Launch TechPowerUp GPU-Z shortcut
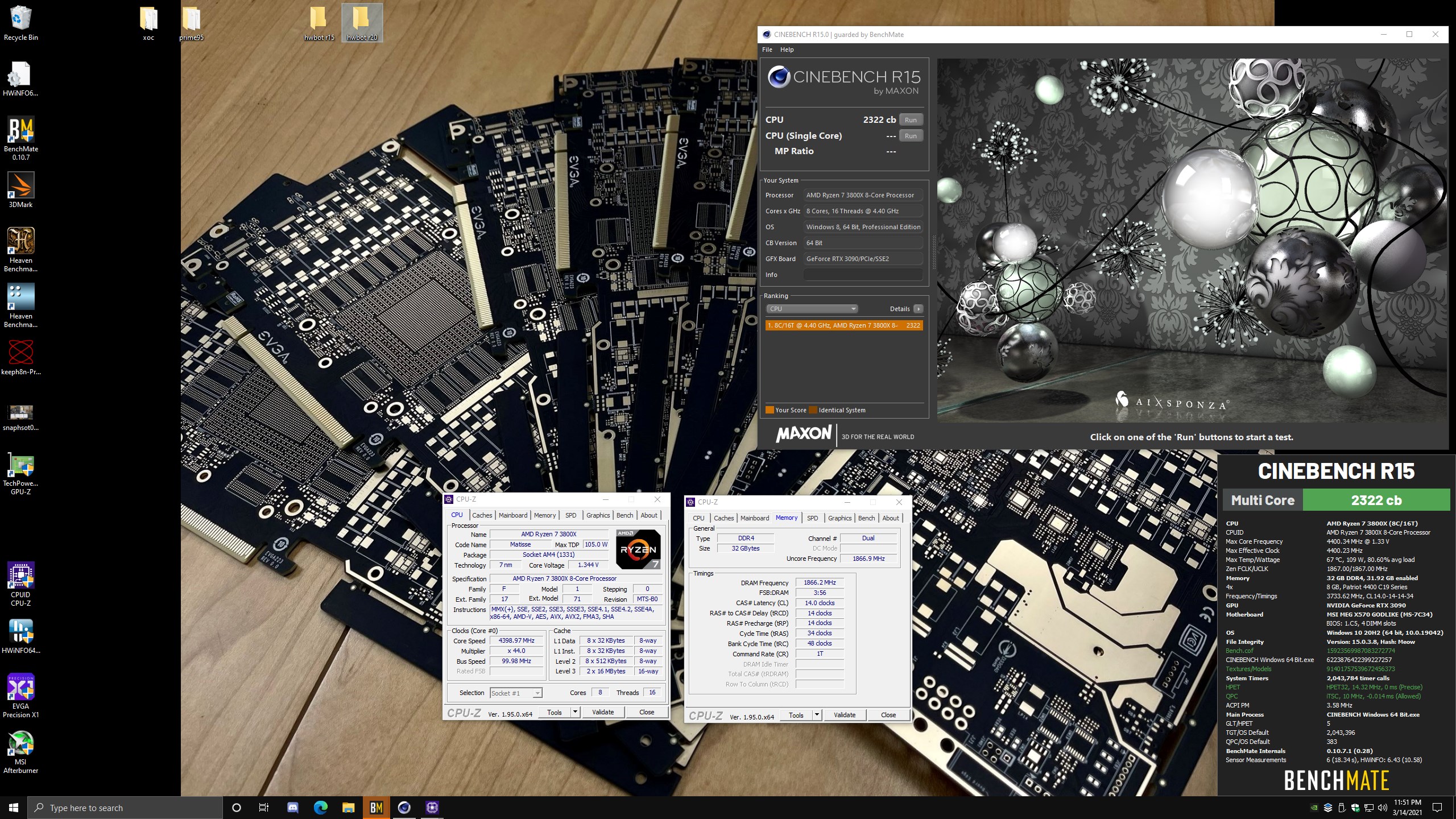1456x819 pixels. [21, 473]
